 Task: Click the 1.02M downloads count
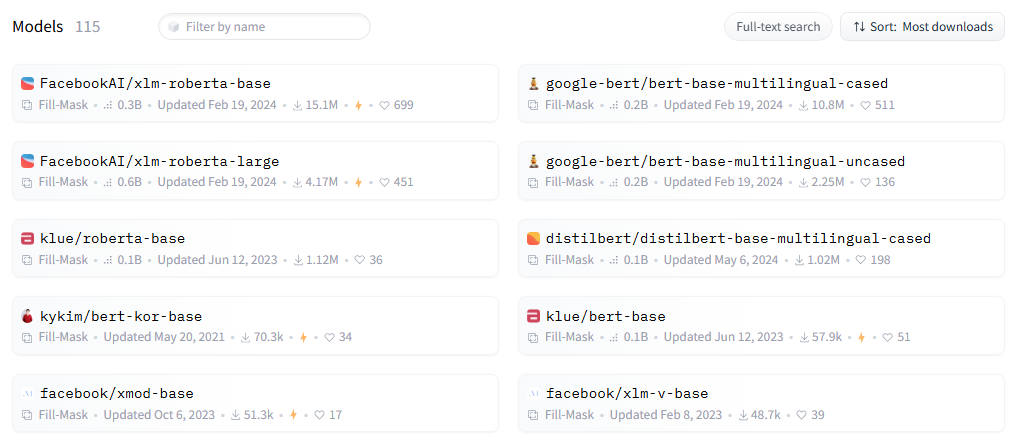824,260
